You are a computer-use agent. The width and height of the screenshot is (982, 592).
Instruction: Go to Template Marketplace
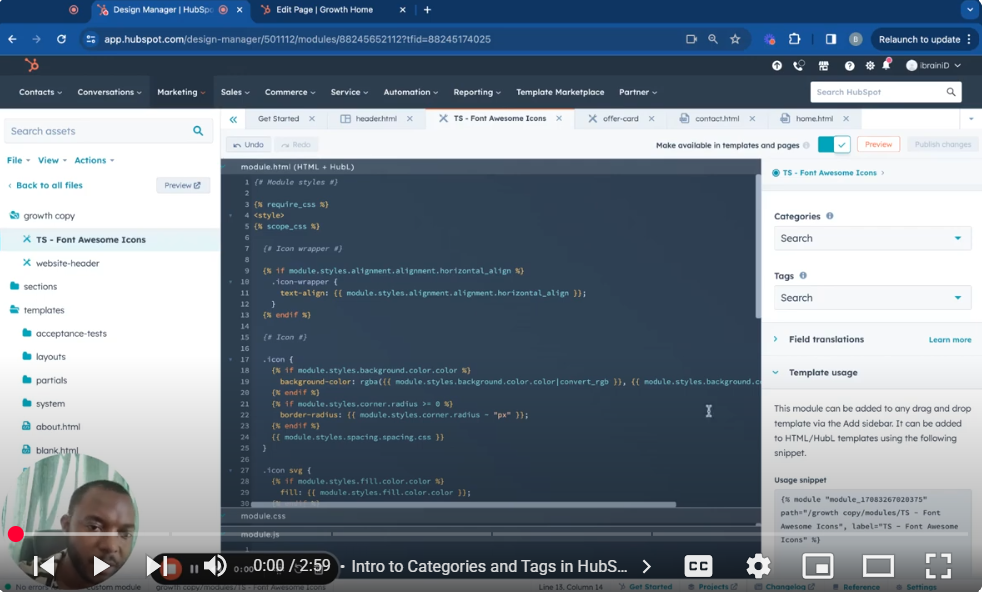560,92
